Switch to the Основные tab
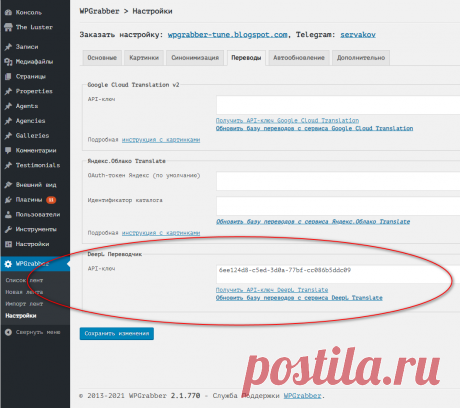Screen dimensions: 460x408 pyautogui.click(x=102, y=58)
